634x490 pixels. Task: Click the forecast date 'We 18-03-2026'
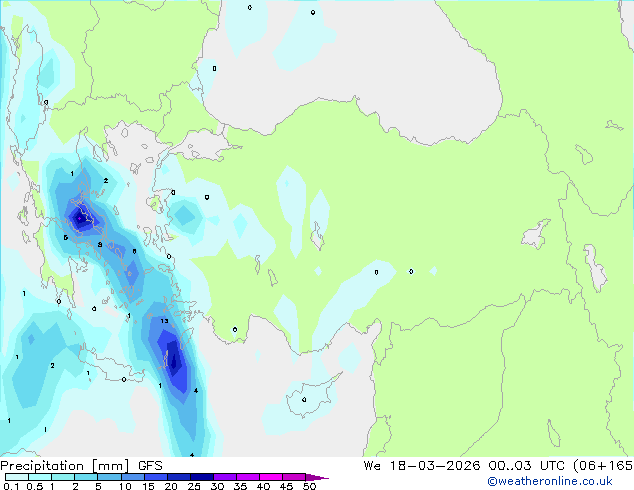[422, 466]
